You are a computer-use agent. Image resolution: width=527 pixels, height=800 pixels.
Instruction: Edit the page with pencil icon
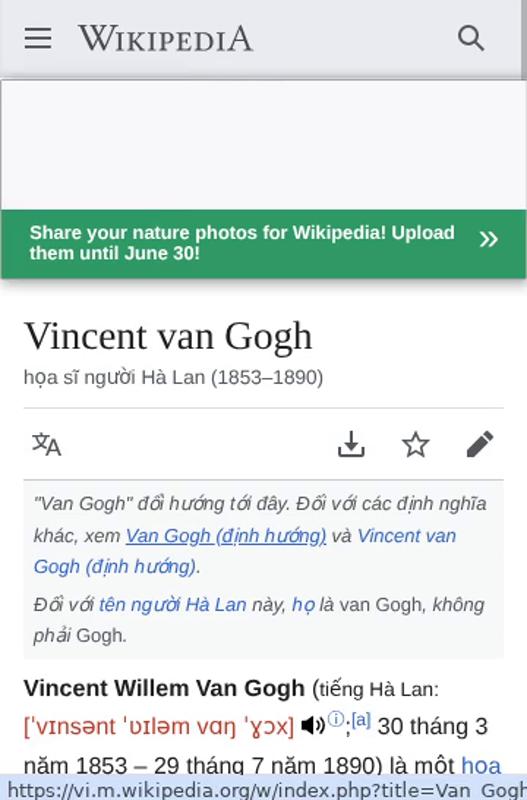click(480, 444)
